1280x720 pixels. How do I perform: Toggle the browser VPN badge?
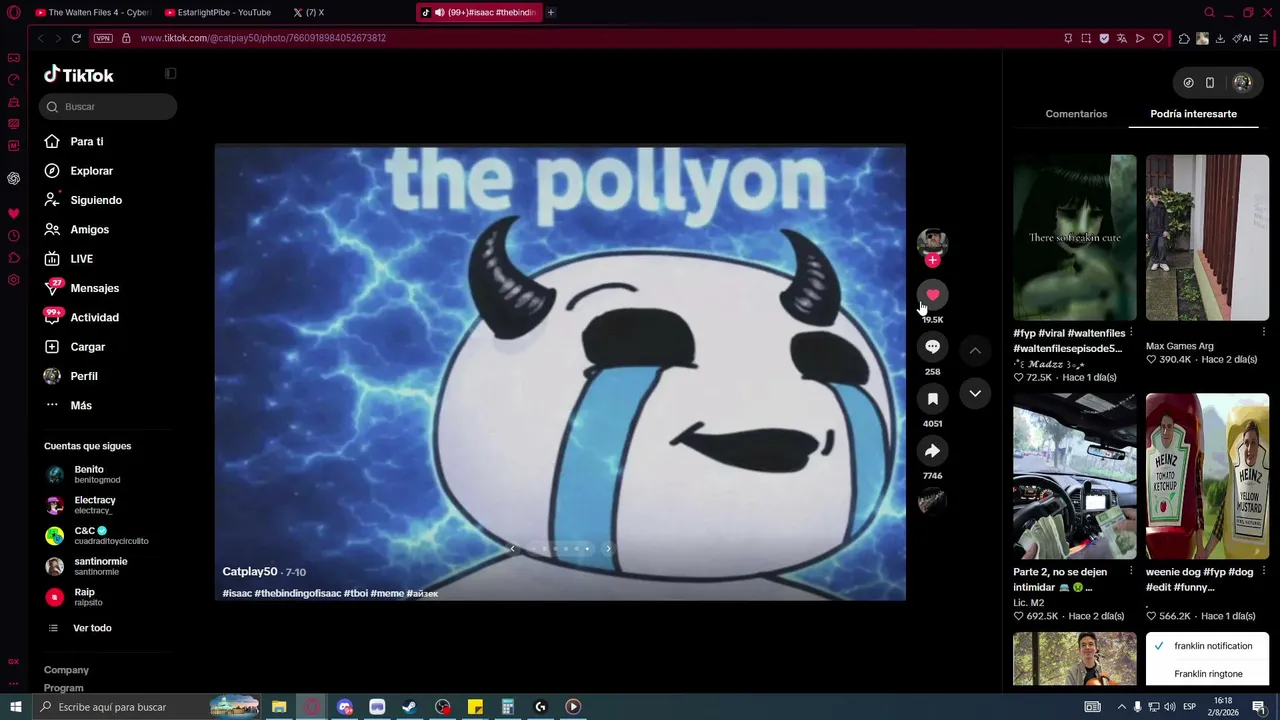pos(103,38)
